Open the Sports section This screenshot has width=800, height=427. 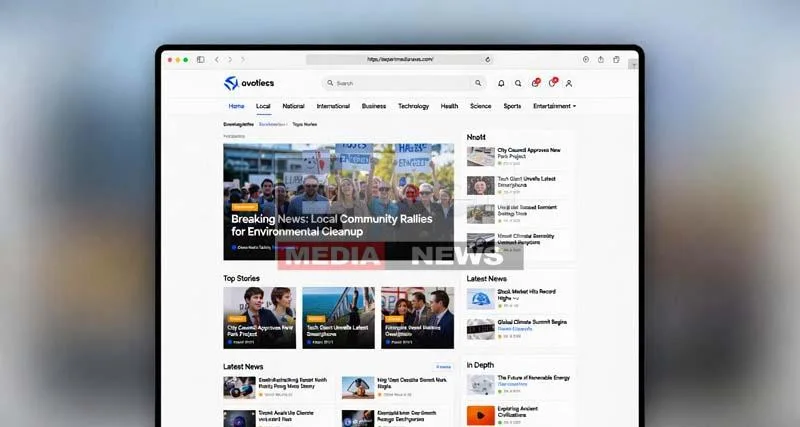click(x=512, y=106)
